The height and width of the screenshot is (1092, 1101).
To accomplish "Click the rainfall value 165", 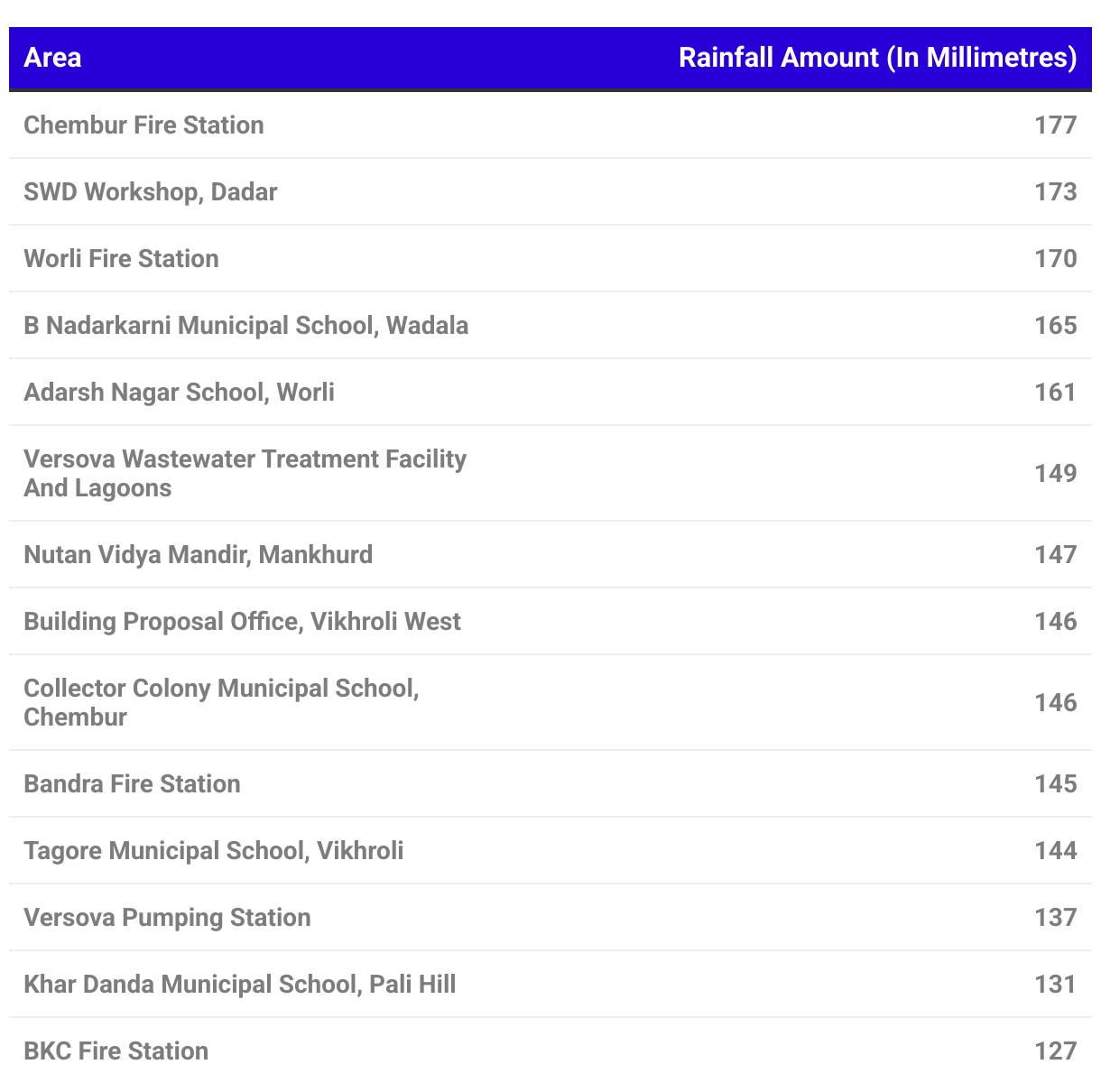I will (x=1055, y=325).
